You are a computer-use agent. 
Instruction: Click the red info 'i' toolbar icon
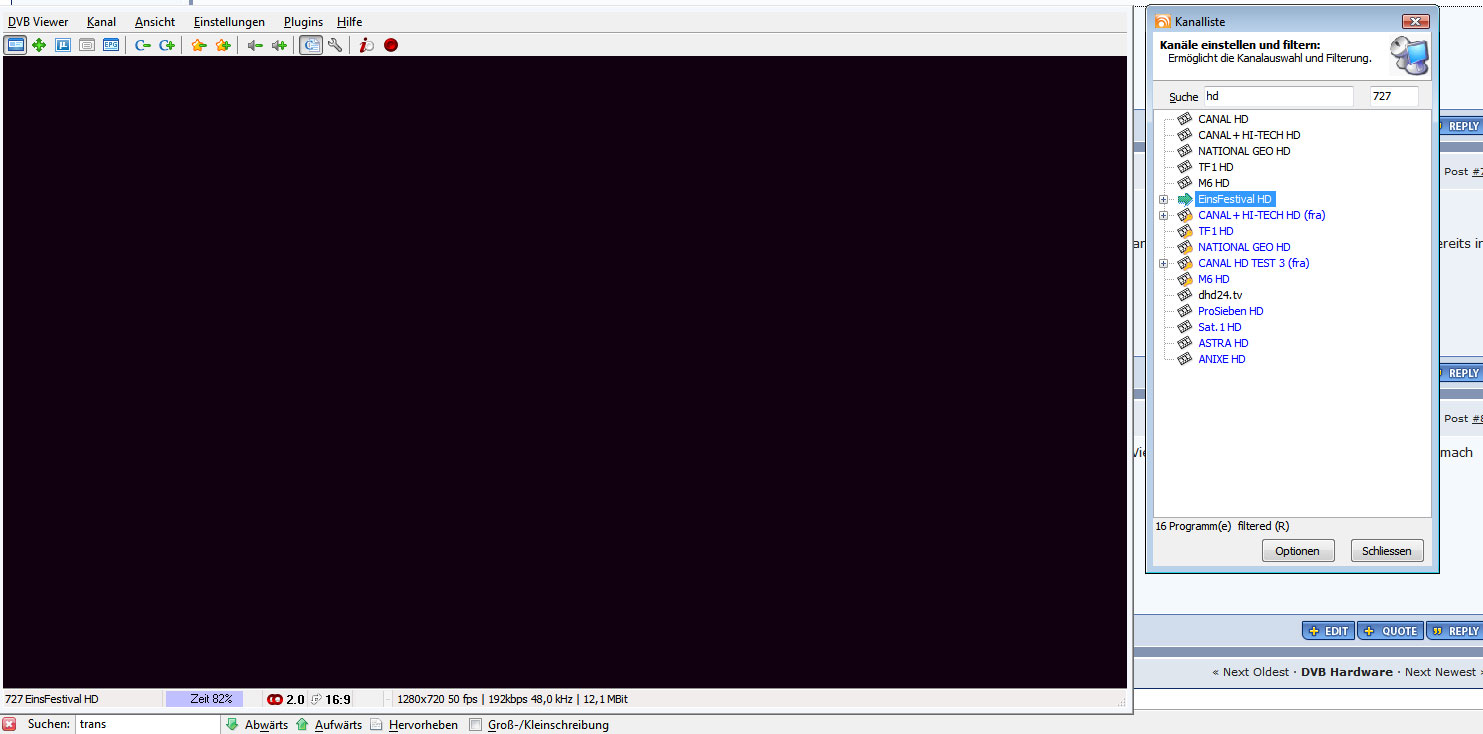[367, 45]
